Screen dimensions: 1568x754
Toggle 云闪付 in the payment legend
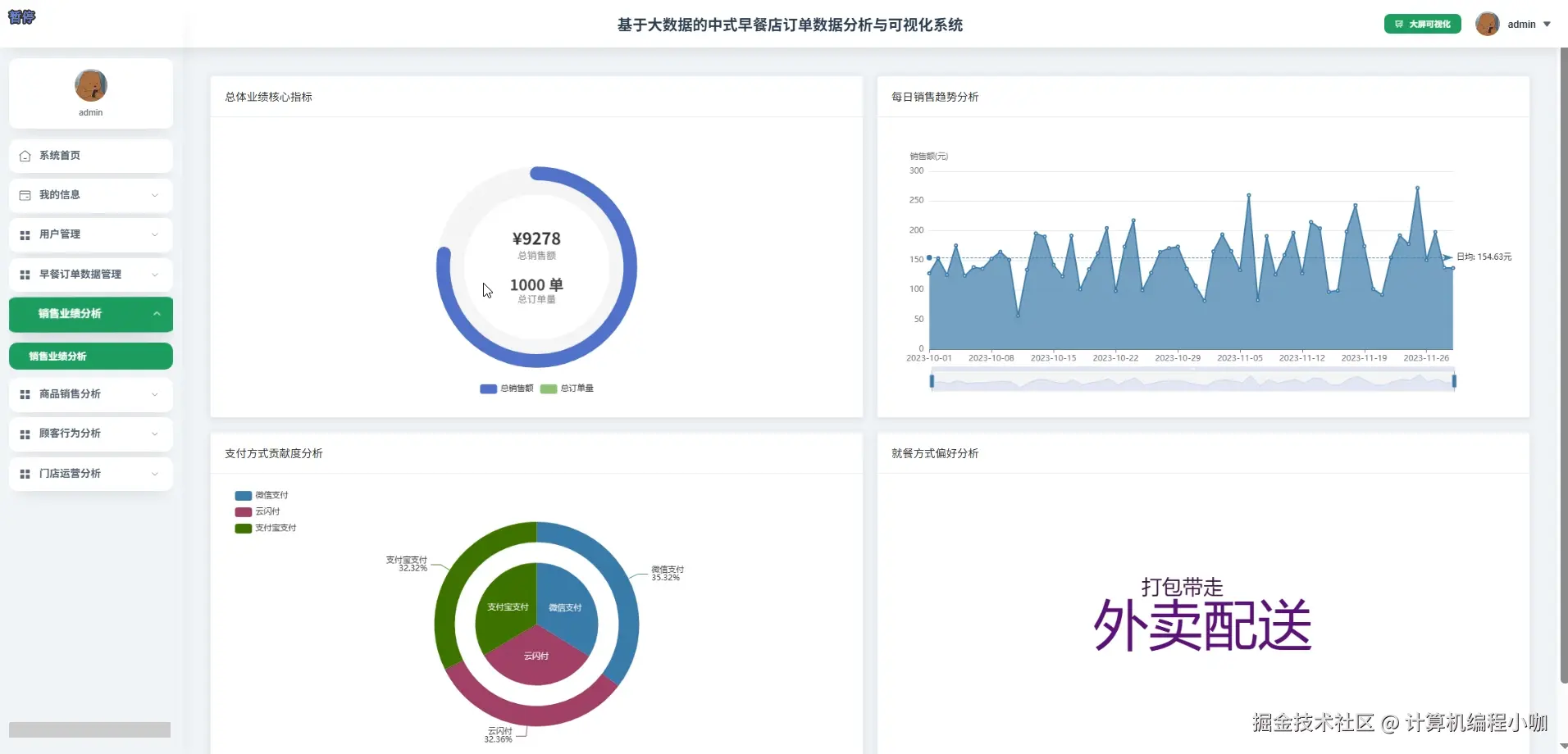257,511
